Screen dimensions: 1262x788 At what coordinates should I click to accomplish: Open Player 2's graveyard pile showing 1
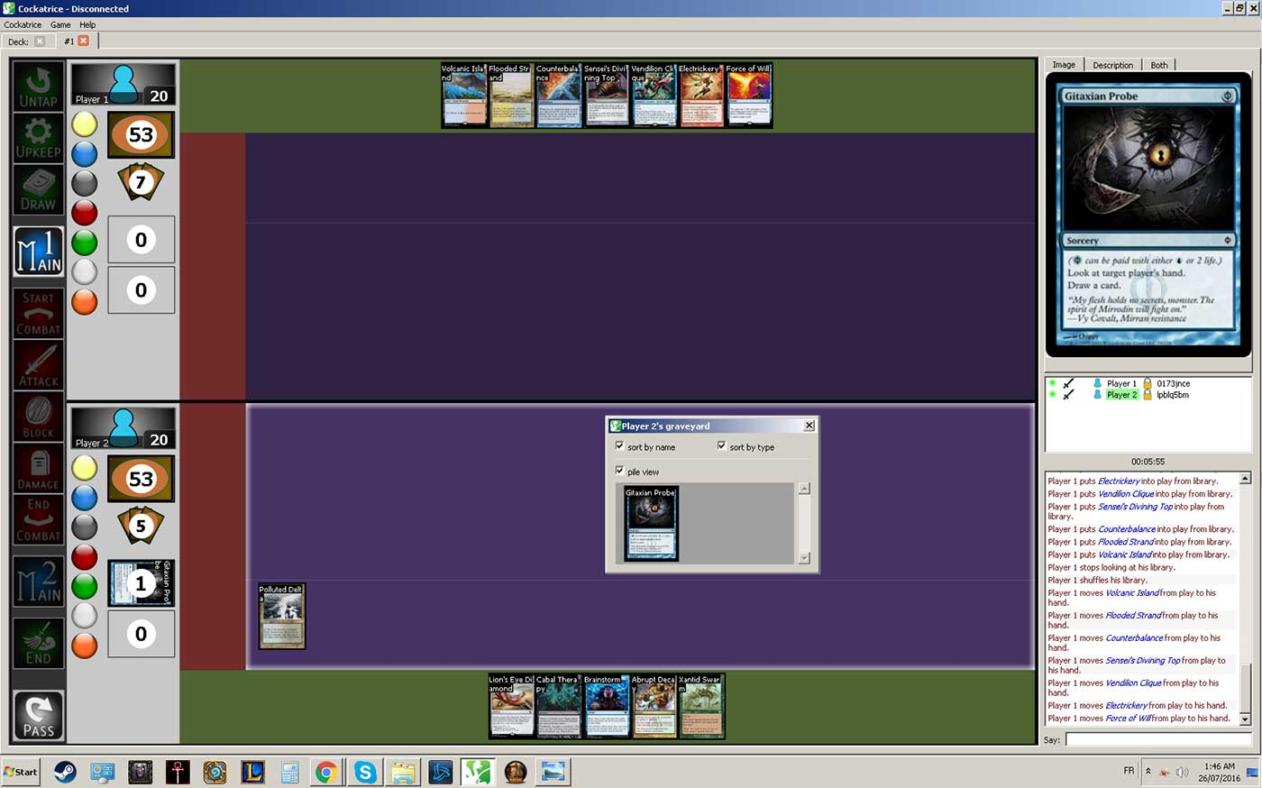[140, 583]
